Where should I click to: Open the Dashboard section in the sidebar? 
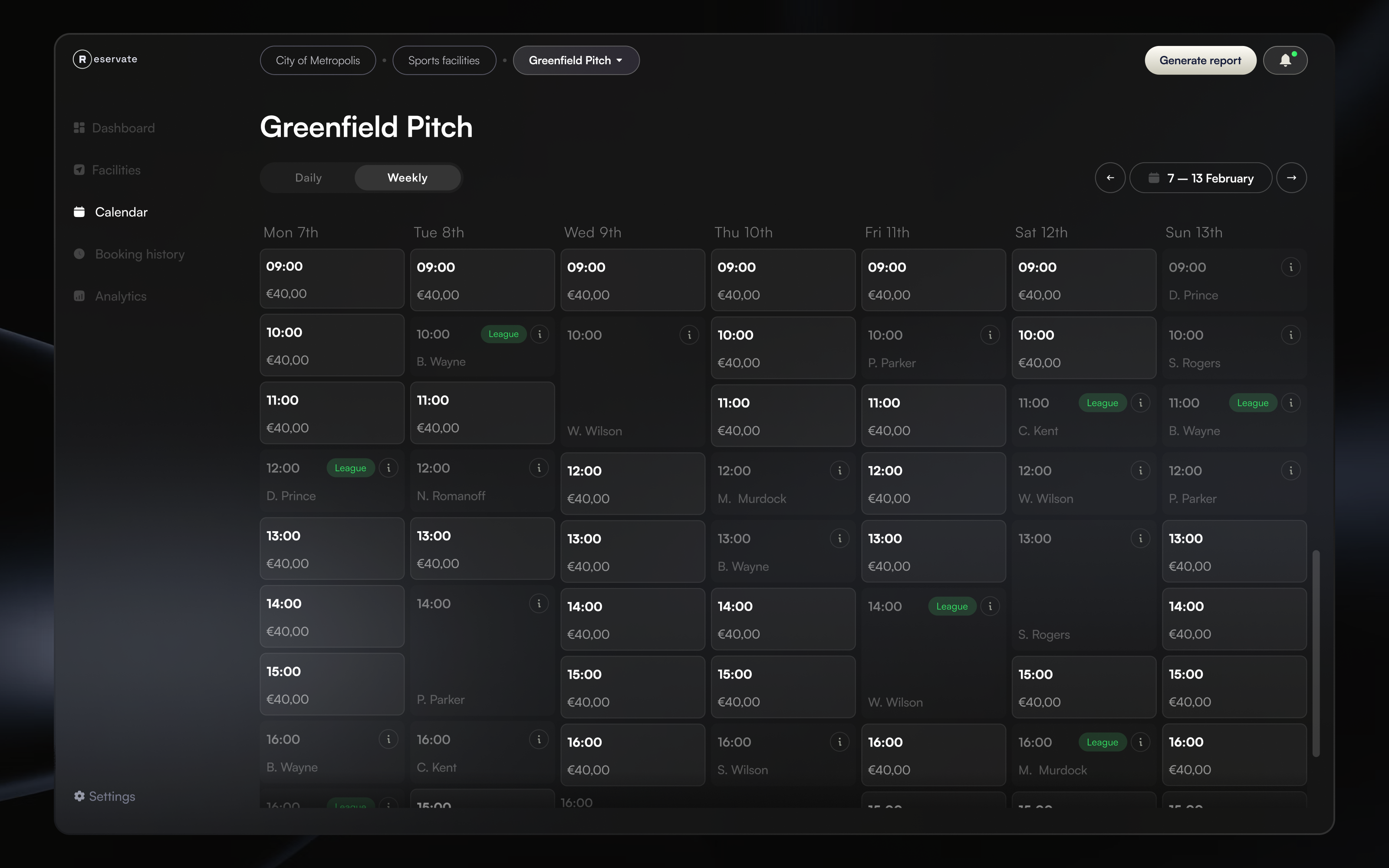coord(122,128)
